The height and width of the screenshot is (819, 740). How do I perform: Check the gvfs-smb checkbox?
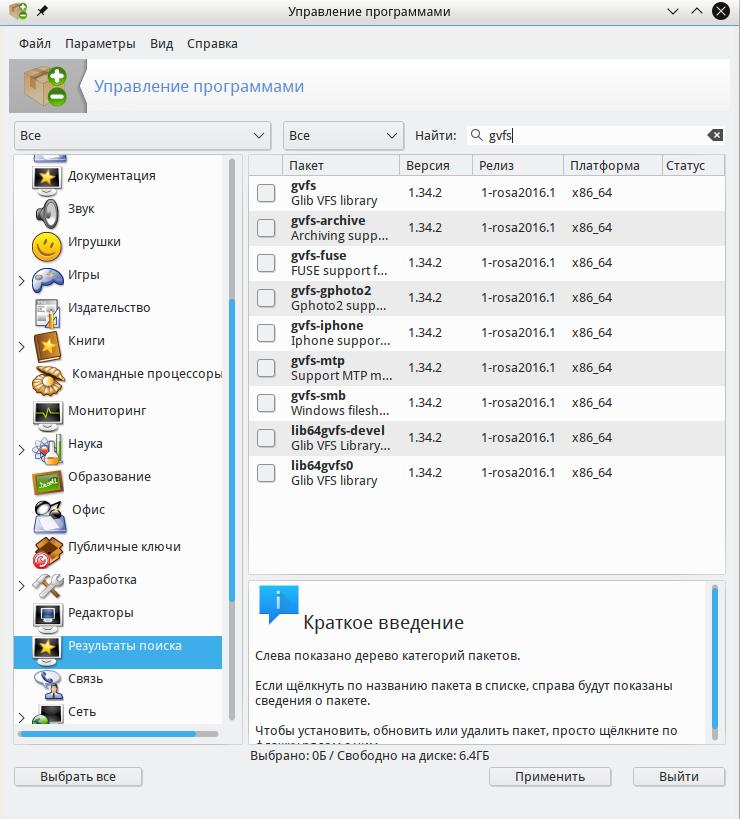[x=266, y=403]
